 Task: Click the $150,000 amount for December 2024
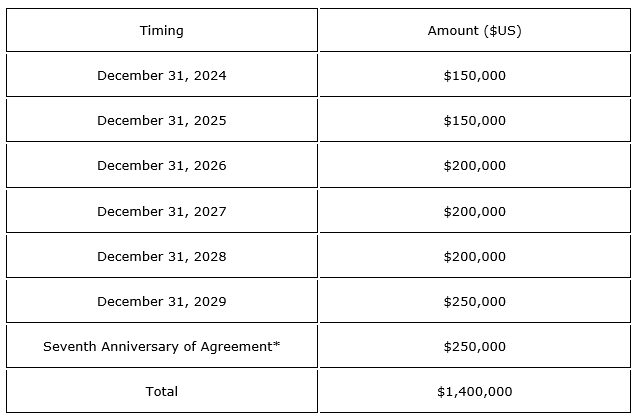474,75
